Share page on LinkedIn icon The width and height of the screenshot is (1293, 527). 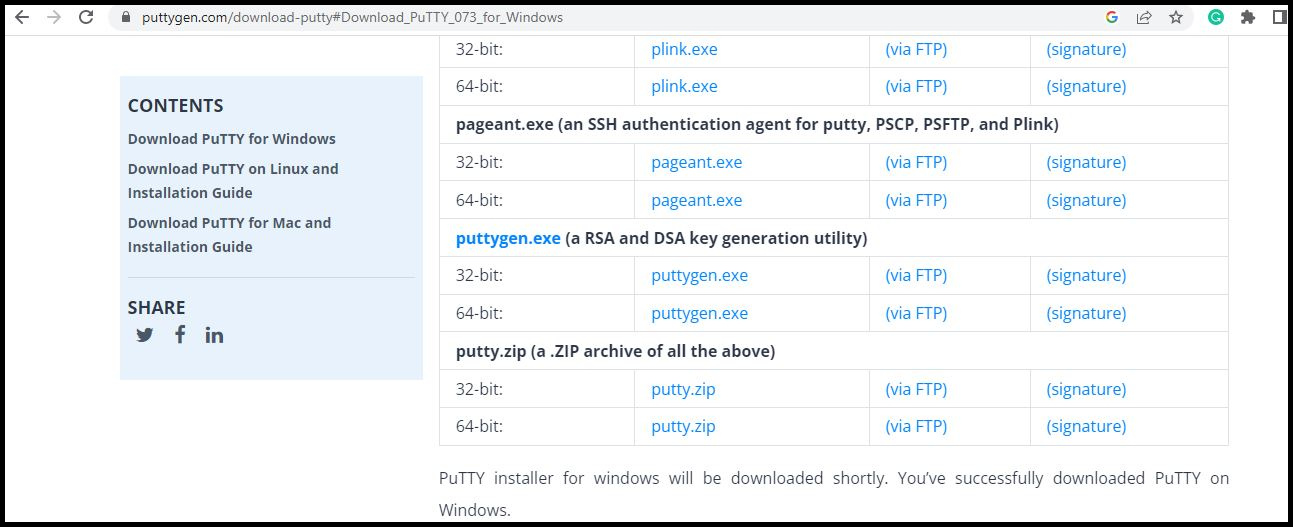pyautogui.click(x=214, y=335)
